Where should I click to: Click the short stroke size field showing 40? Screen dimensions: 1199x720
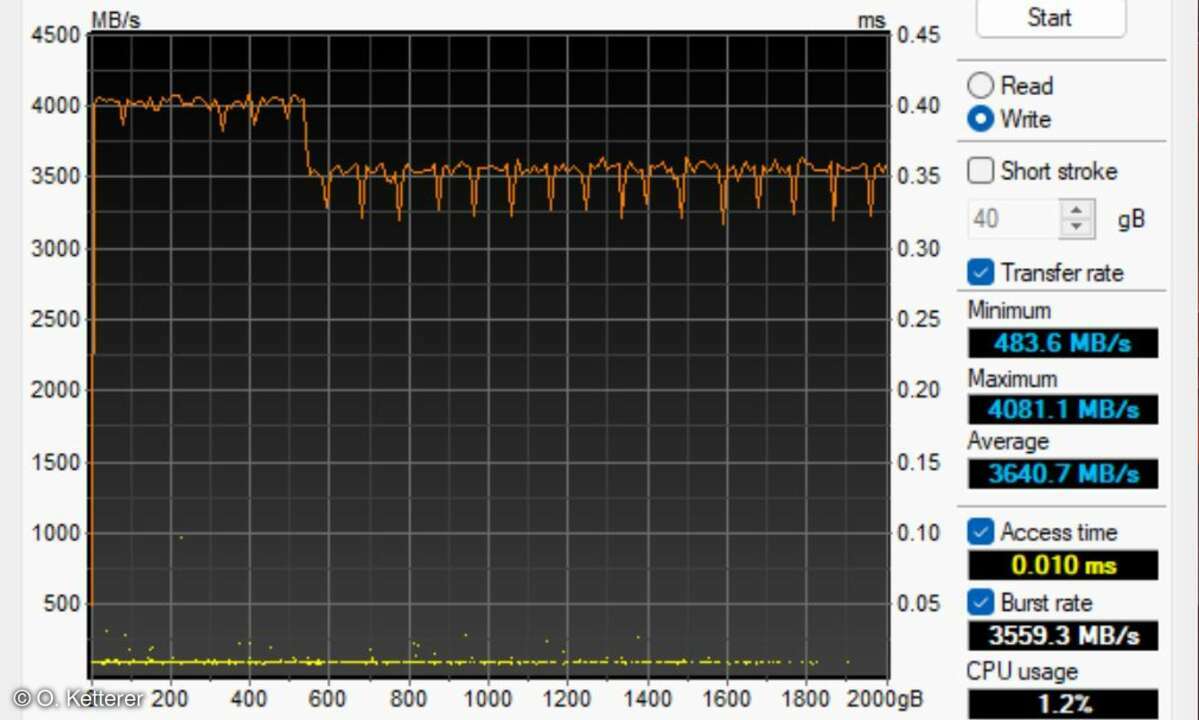click(1013, 219)
